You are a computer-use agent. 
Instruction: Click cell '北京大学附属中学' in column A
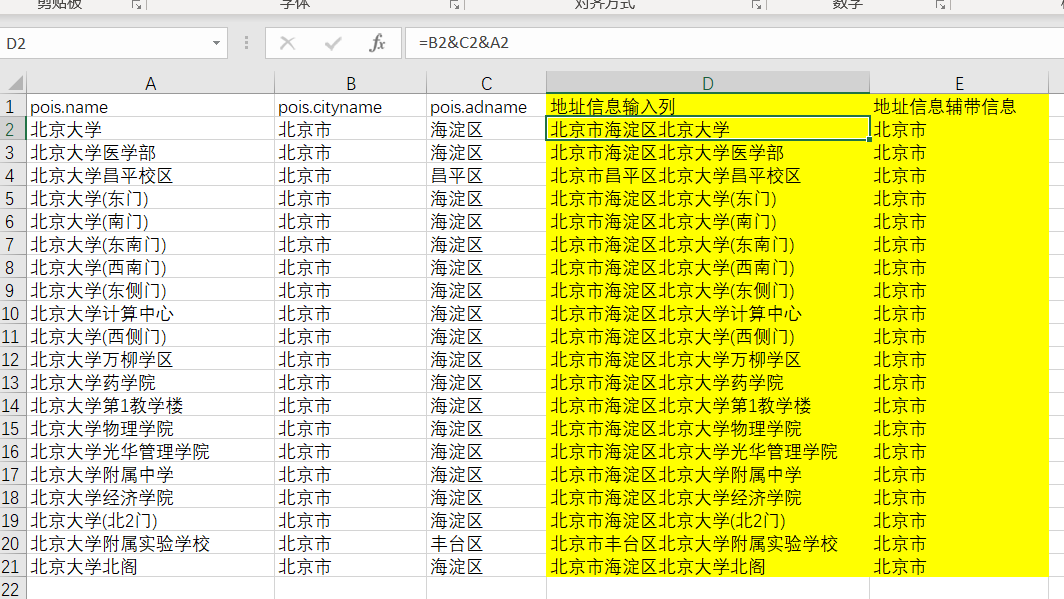coord(151,474)
